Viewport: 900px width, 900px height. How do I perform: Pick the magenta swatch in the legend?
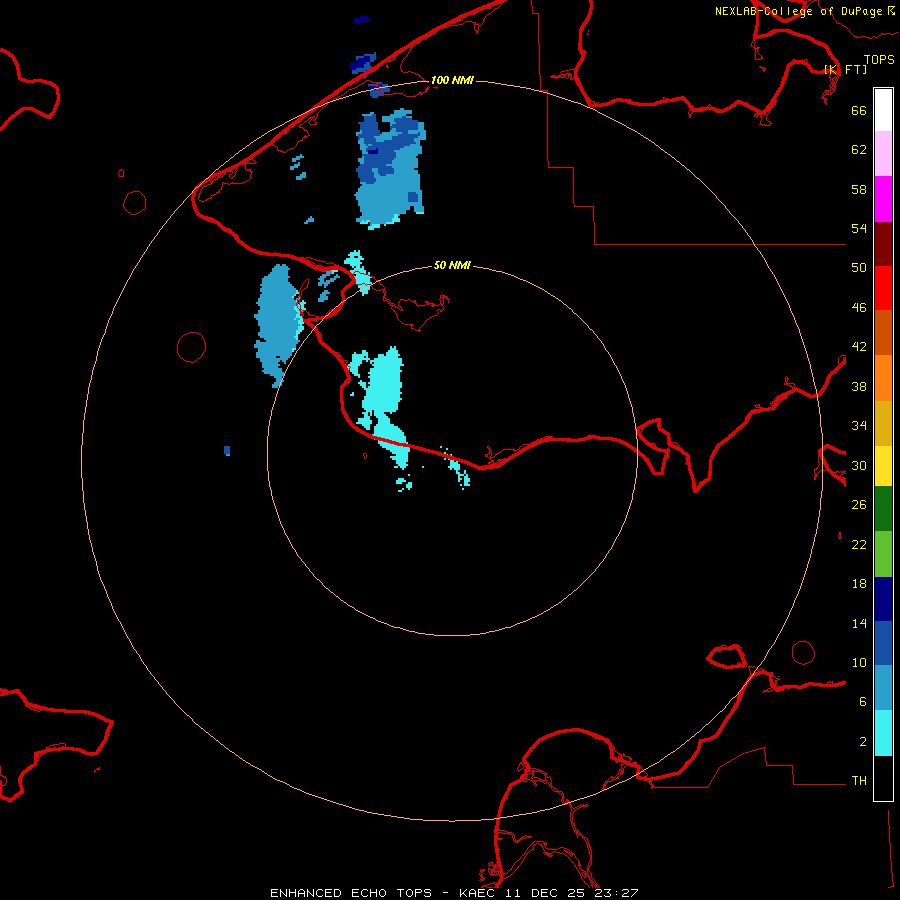pos(883,199)
